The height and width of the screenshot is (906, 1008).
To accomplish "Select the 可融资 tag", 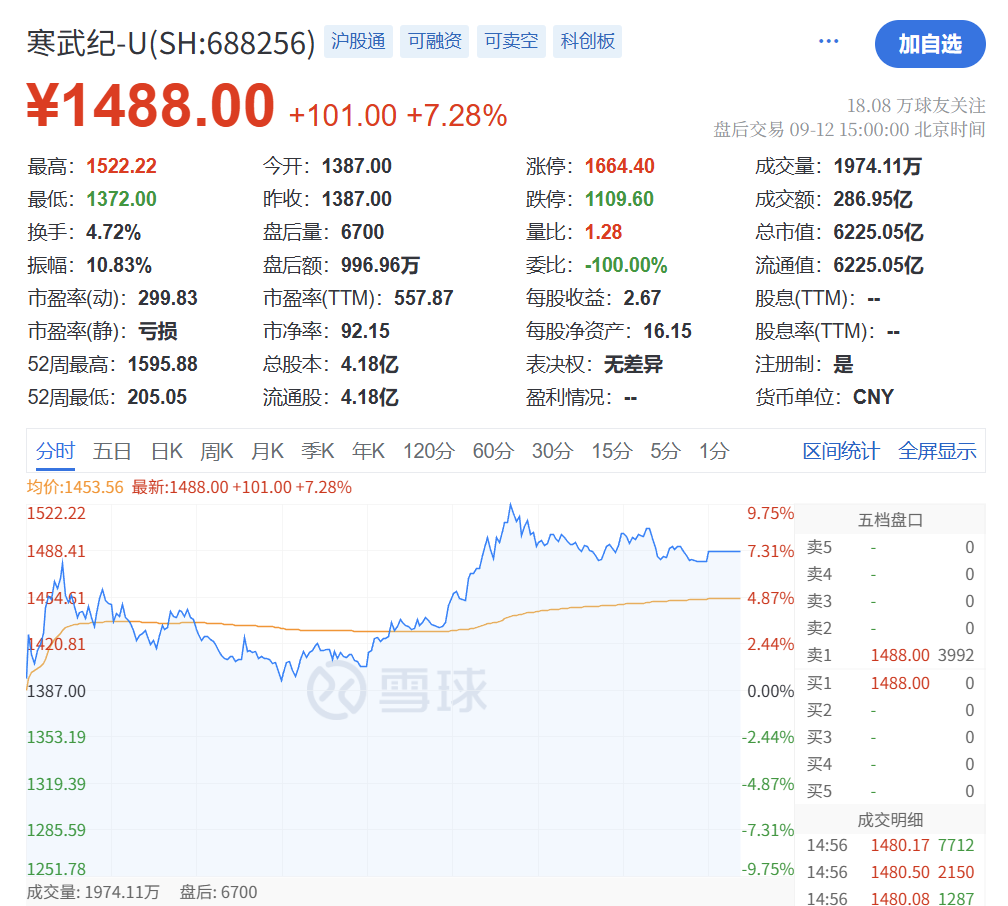I will click(435, 41).
